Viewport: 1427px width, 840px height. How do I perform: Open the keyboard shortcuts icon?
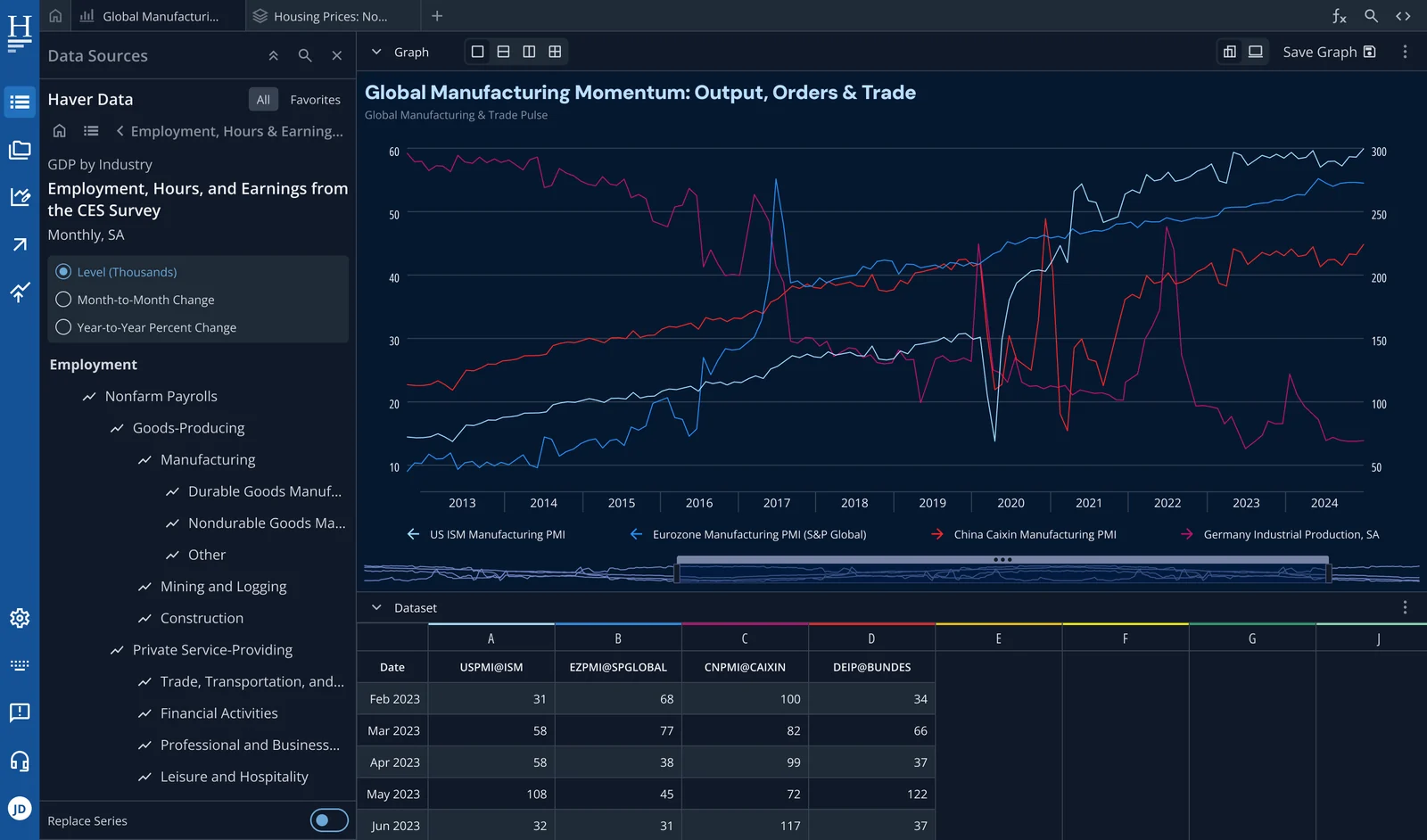[20, 665]
